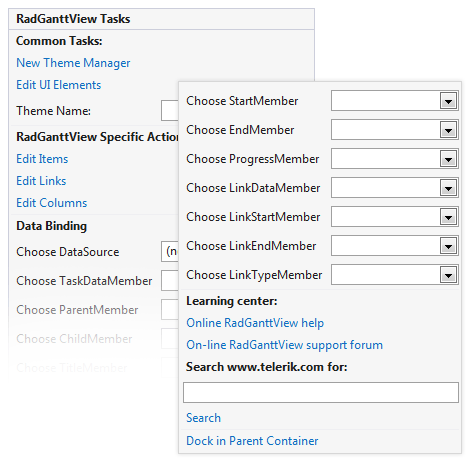
Task: Expand the Choose EndMember dropdown arrow
Action: coord(448,130)
